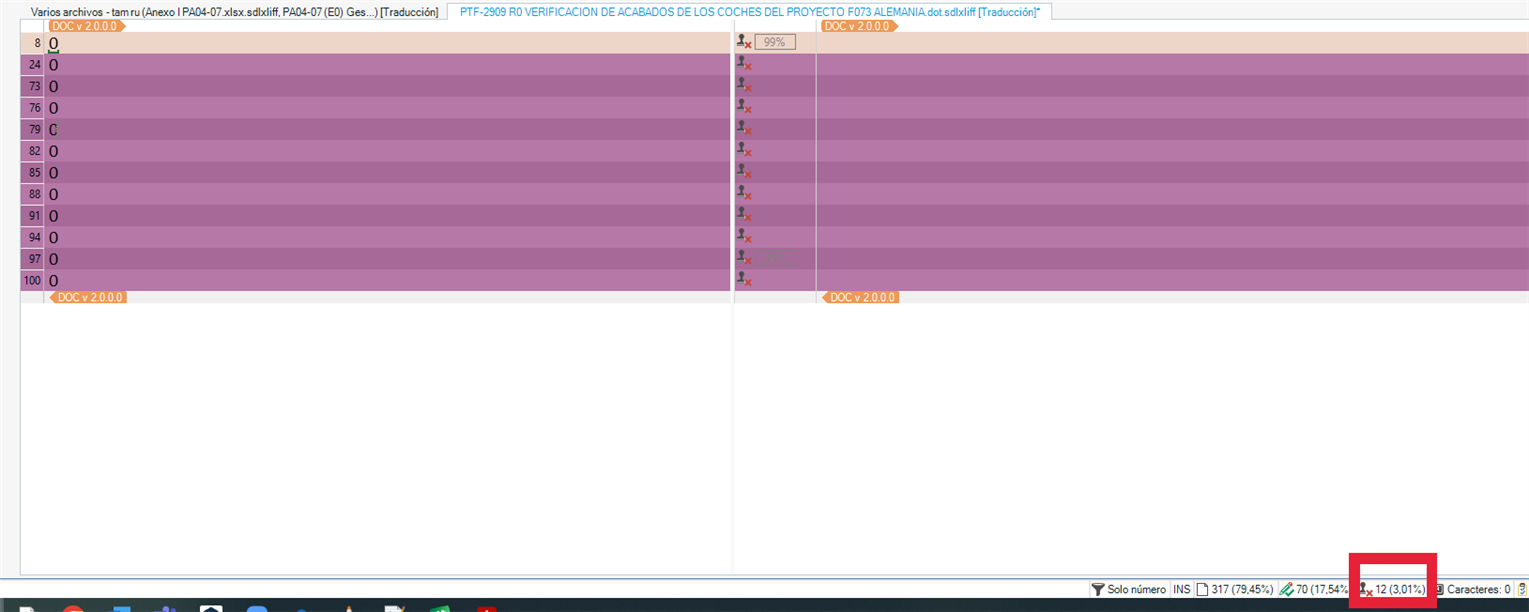Select segment number 24
Image resolution: width=1529 pixels, height=612 pixels.
(33, 65)
